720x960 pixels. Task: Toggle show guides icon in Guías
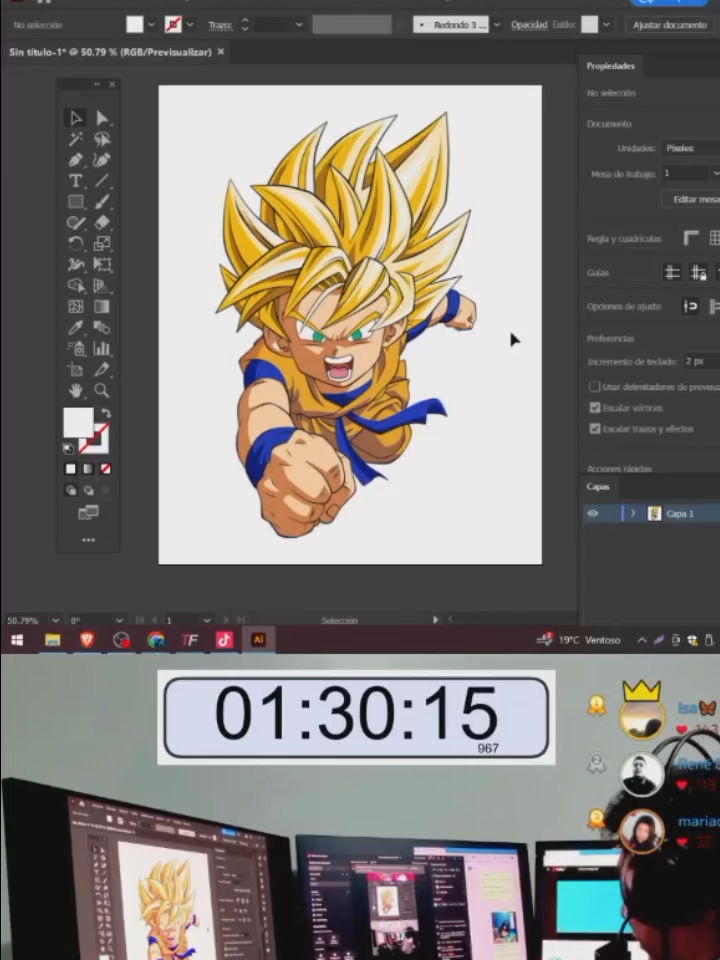click(x=672, y=272)
